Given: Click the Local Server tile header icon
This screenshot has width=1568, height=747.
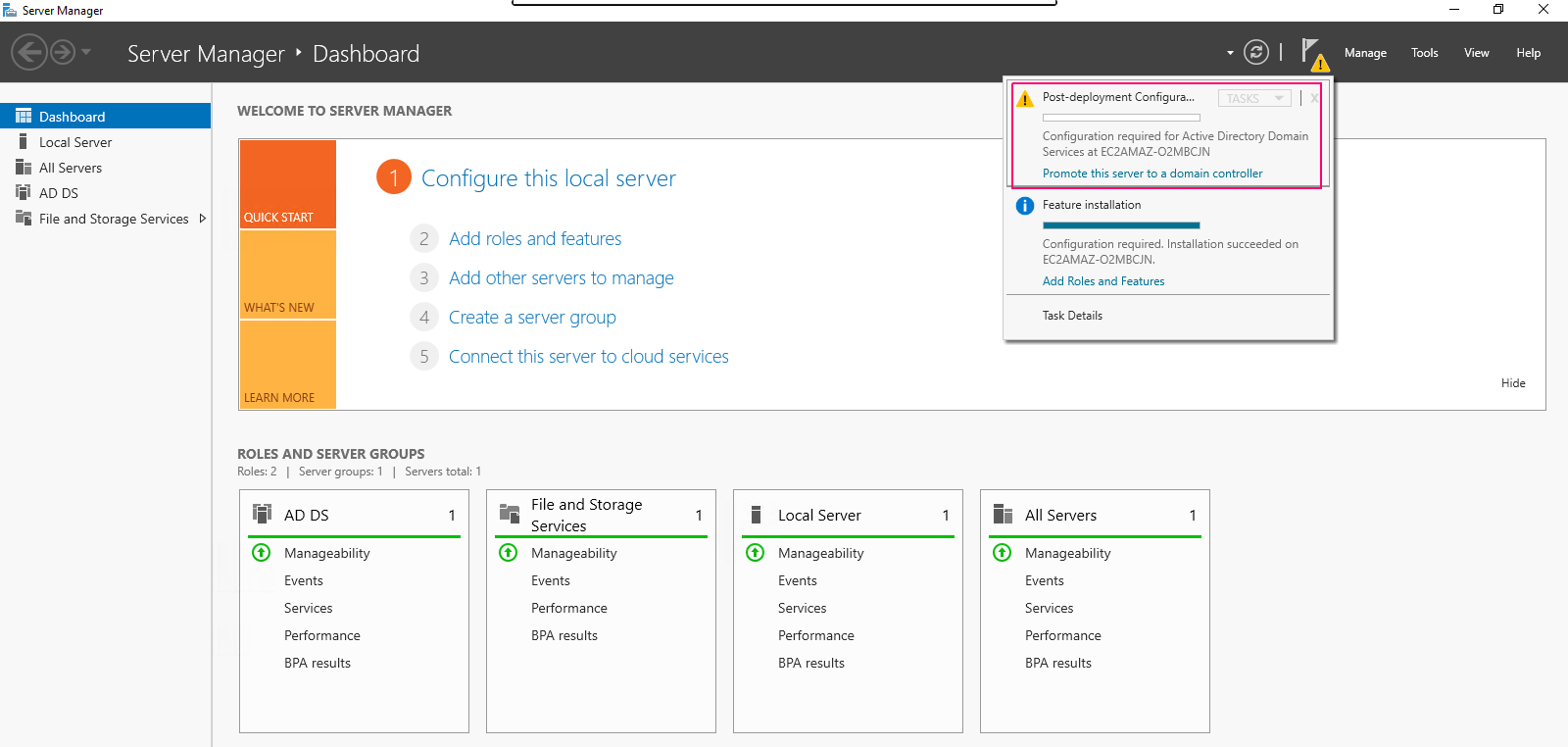Looking at the screenshot, I should (x=756, y=515).
